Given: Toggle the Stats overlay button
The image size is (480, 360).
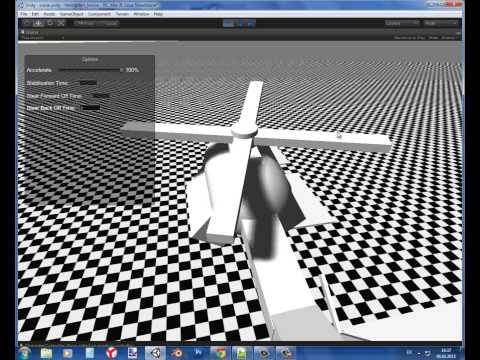Looking at the screenshot, I should [433, 38].
